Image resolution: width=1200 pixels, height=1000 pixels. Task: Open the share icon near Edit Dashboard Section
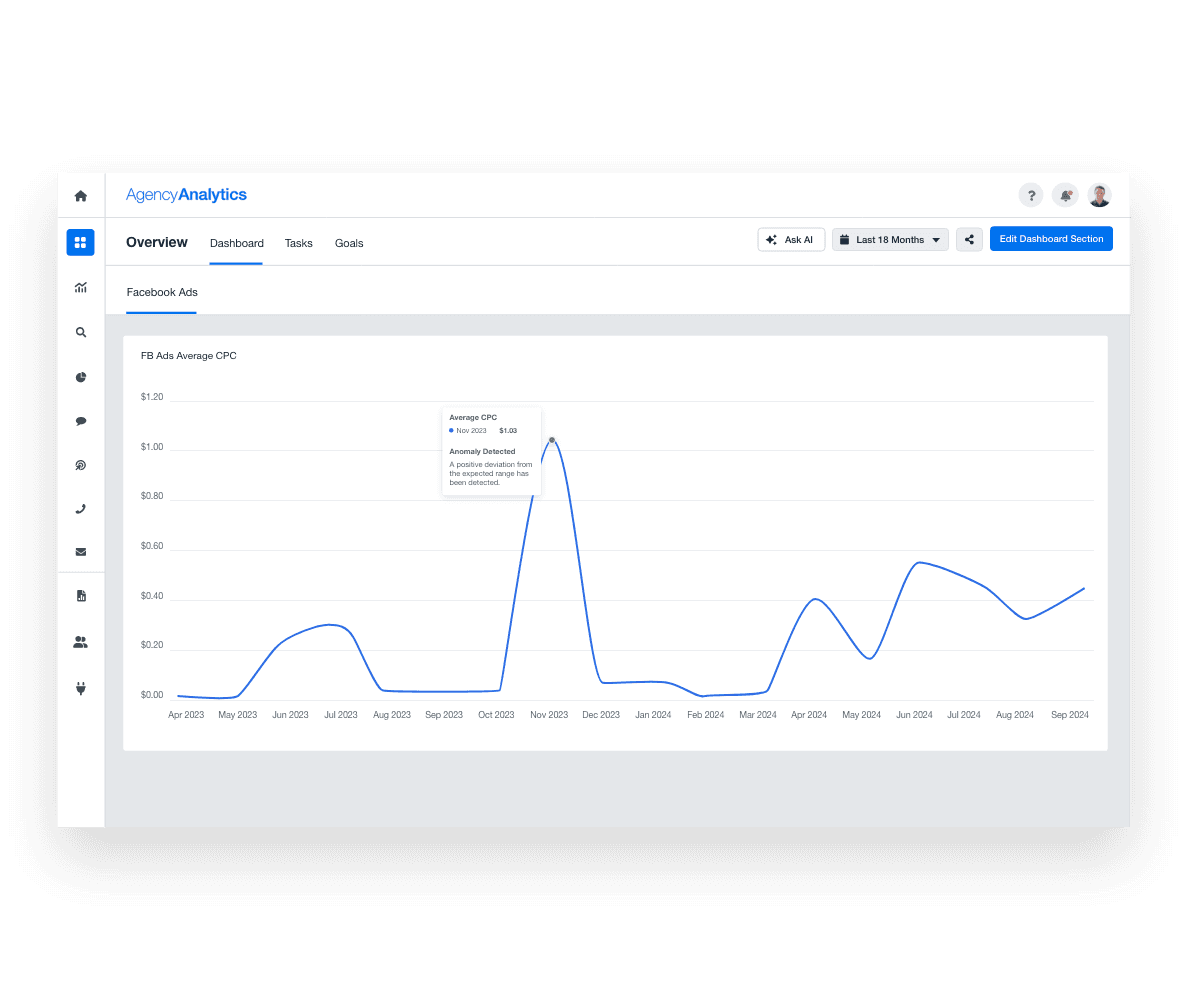968,239
